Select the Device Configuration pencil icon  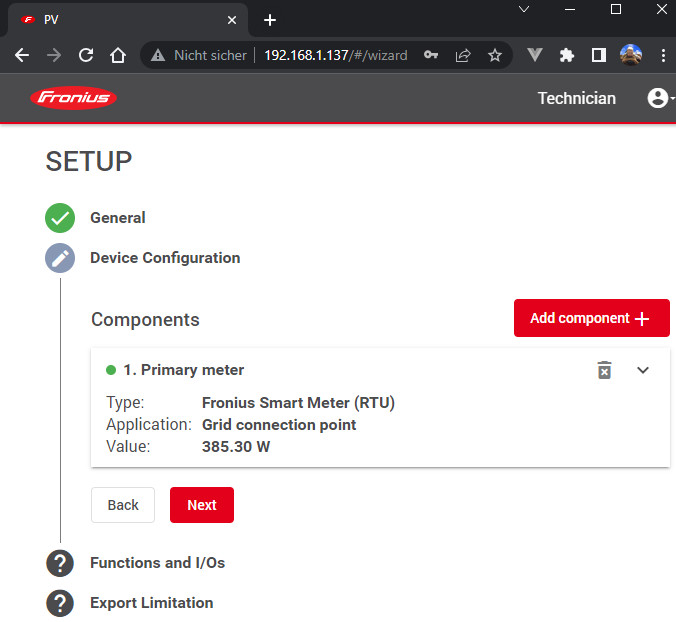click(x=60, y=258)
